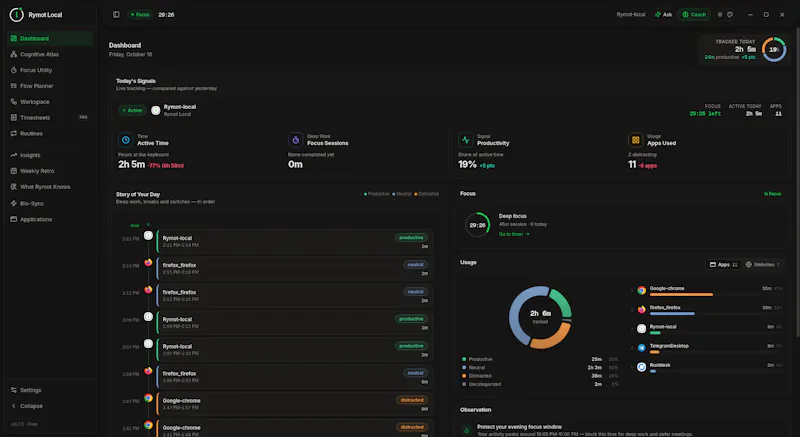Toggle the sidebar panel icon in the top bar
The width and height of the screenshot is (800, 437).
click(x=116, y=15)
